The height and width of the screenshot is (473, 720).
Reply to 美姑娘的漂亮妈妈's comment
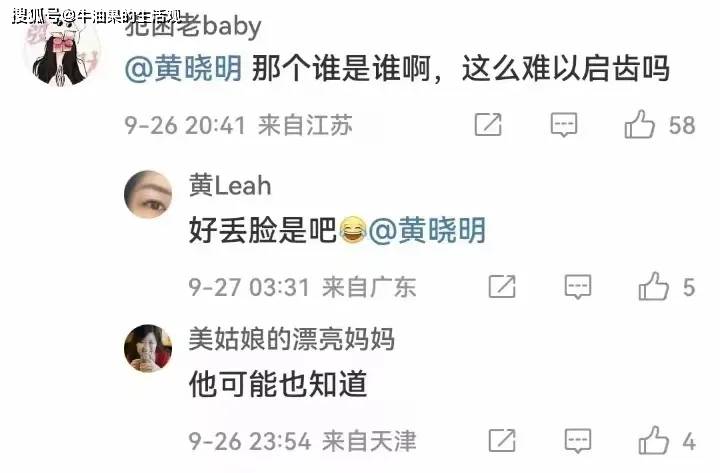[578, 441]
